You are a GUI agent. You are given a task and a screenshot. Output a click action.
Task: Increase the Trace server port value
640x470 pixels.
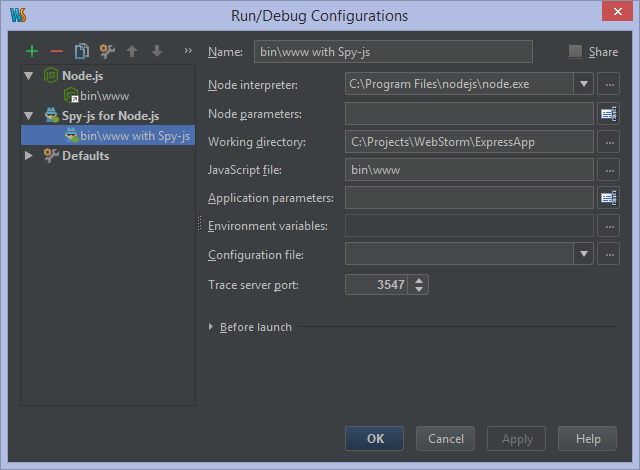(x=419, y=280)
